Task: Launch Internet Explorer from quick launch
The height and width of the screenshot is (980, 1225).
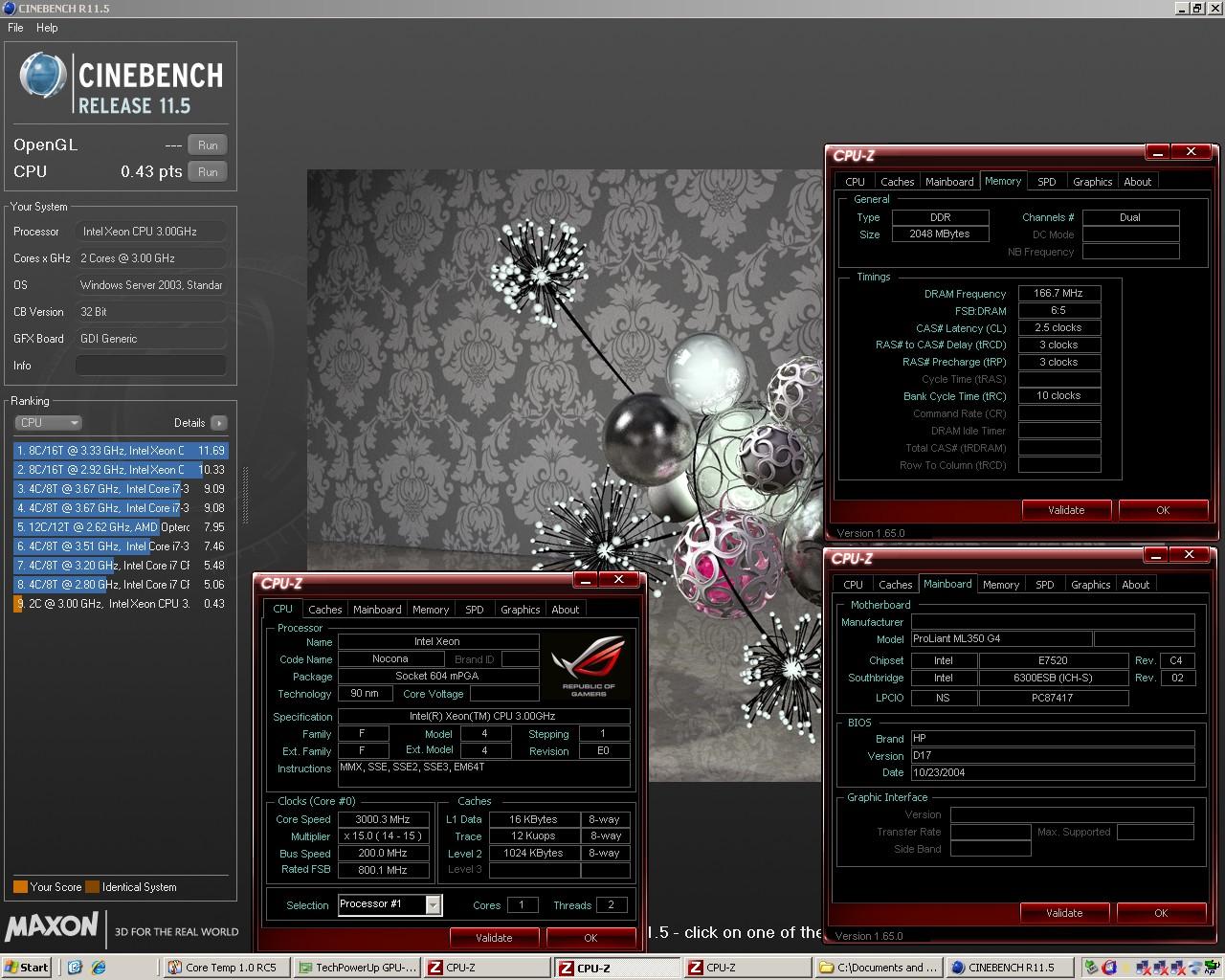Action: tap(98, 968)
